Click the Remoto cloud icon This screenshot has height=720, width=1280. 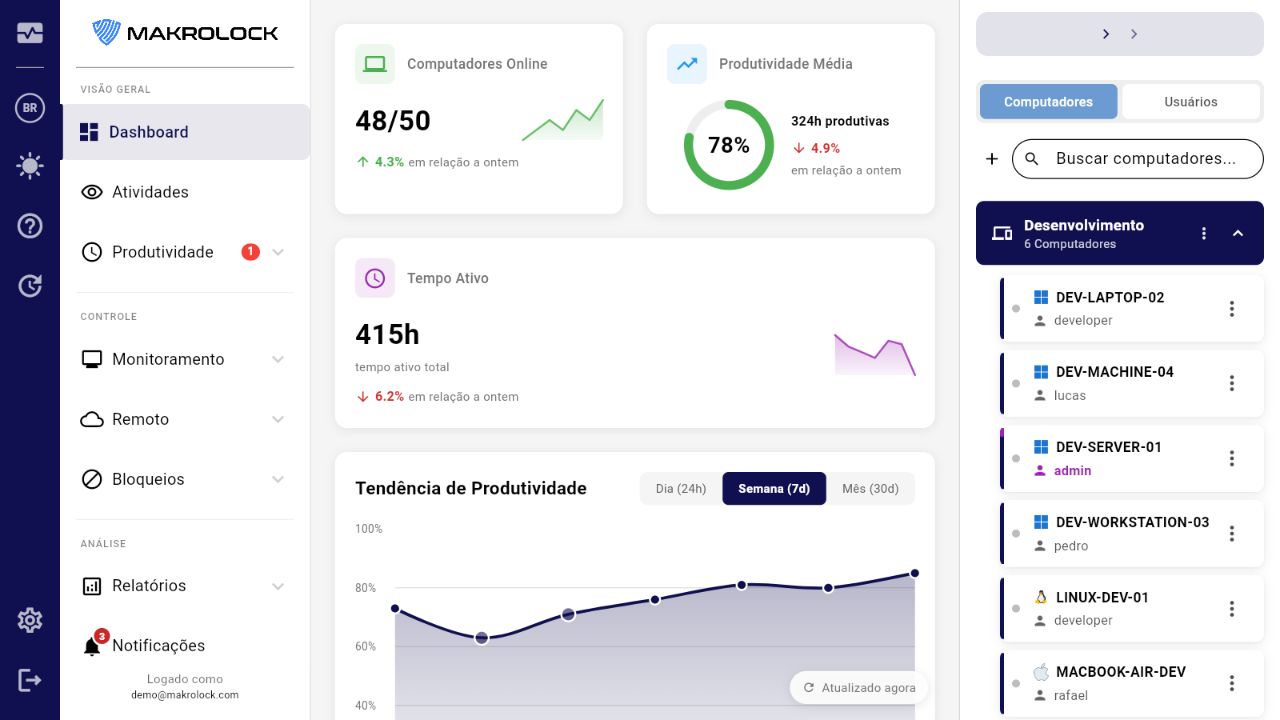click(x=92, y=419)
